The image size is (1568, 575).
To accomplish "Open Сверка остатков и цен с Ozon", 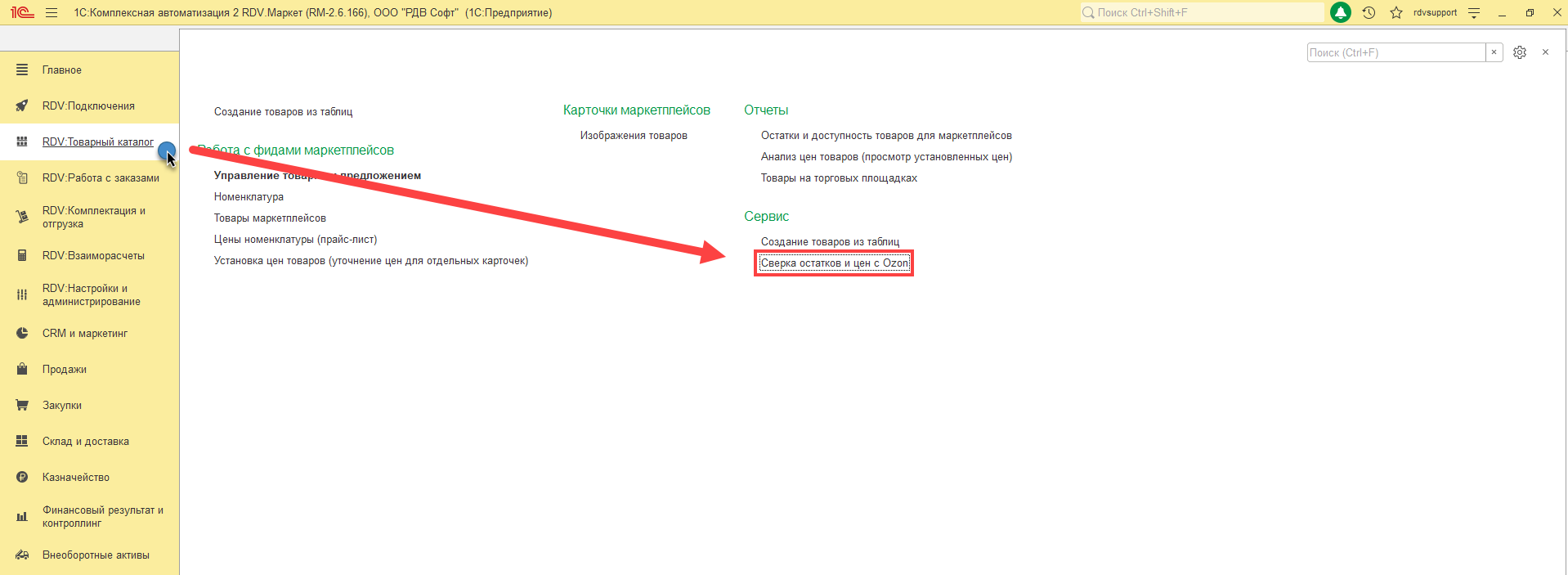I will coord(834,263).
